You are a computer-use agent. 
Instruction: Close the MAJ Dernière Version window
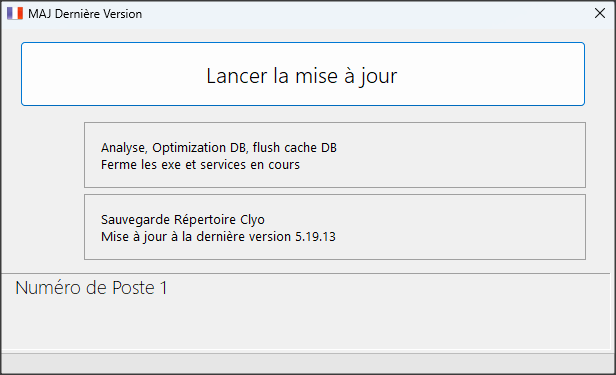(x=600, y=13)
